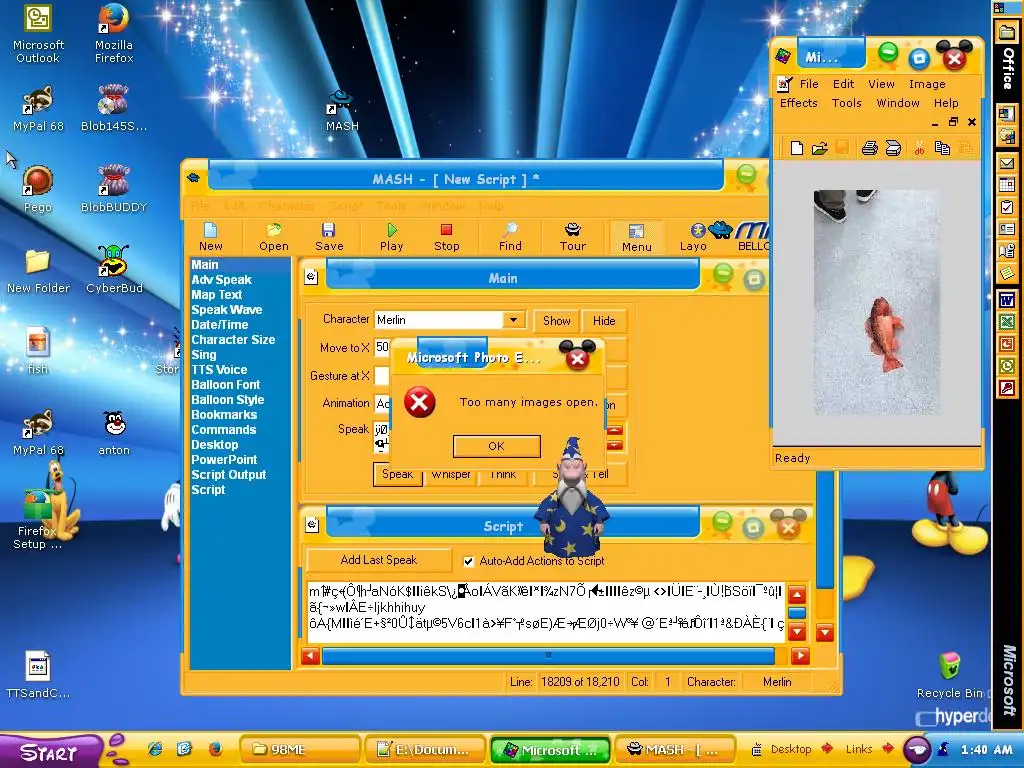This screenshot has width=1024, height=768.
Task: Click the Start button on taskbar
Action: (x=51, y=752)
